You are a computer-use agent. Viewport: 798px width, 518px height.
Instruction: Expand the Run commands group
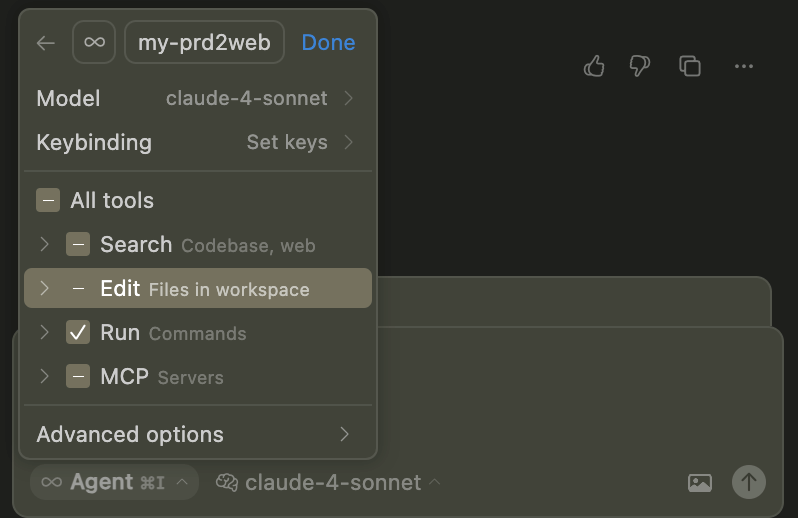tap(44, 332)
